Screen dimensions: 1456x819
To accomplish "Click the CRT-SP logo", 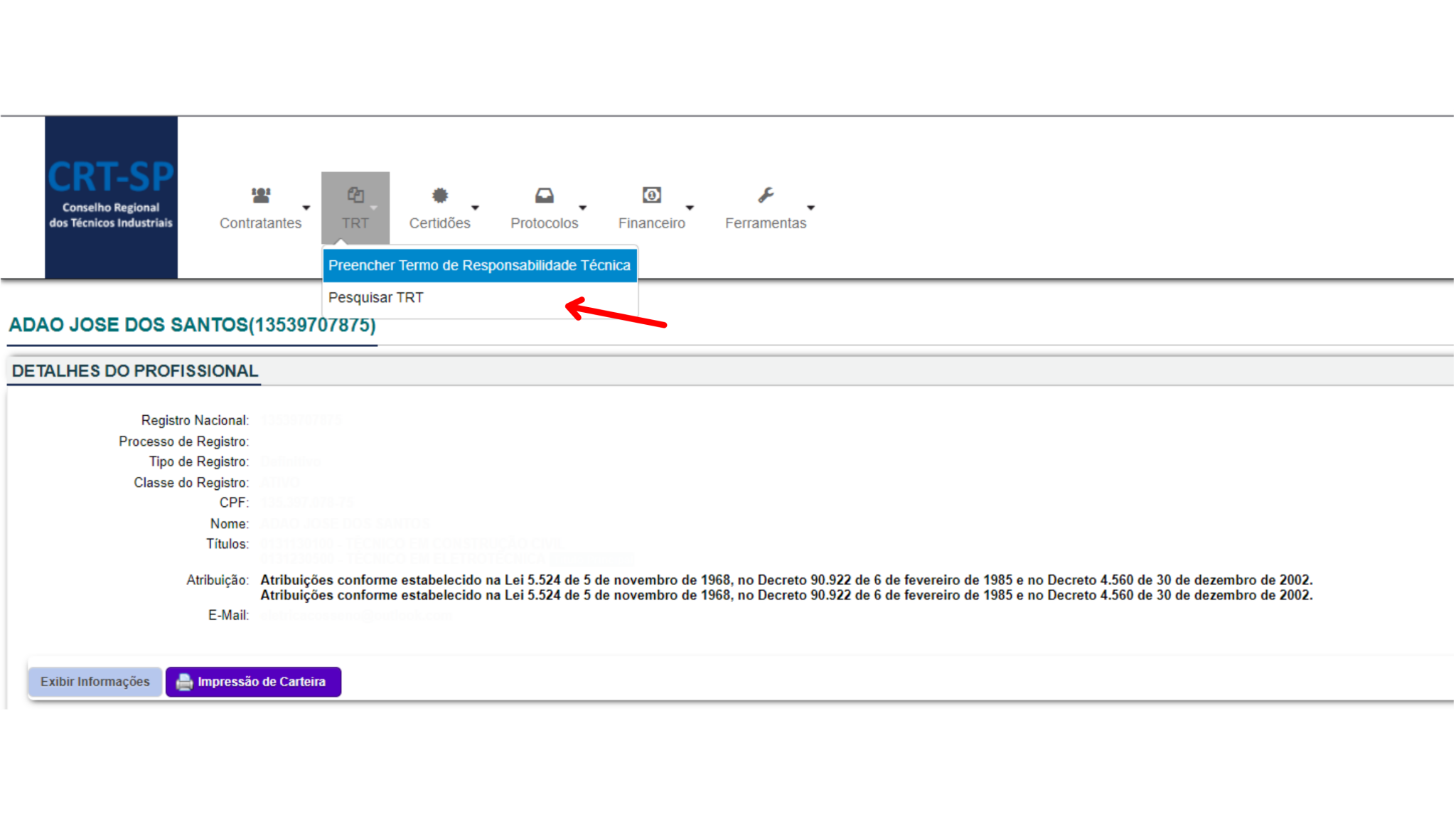I will (111, 197).
